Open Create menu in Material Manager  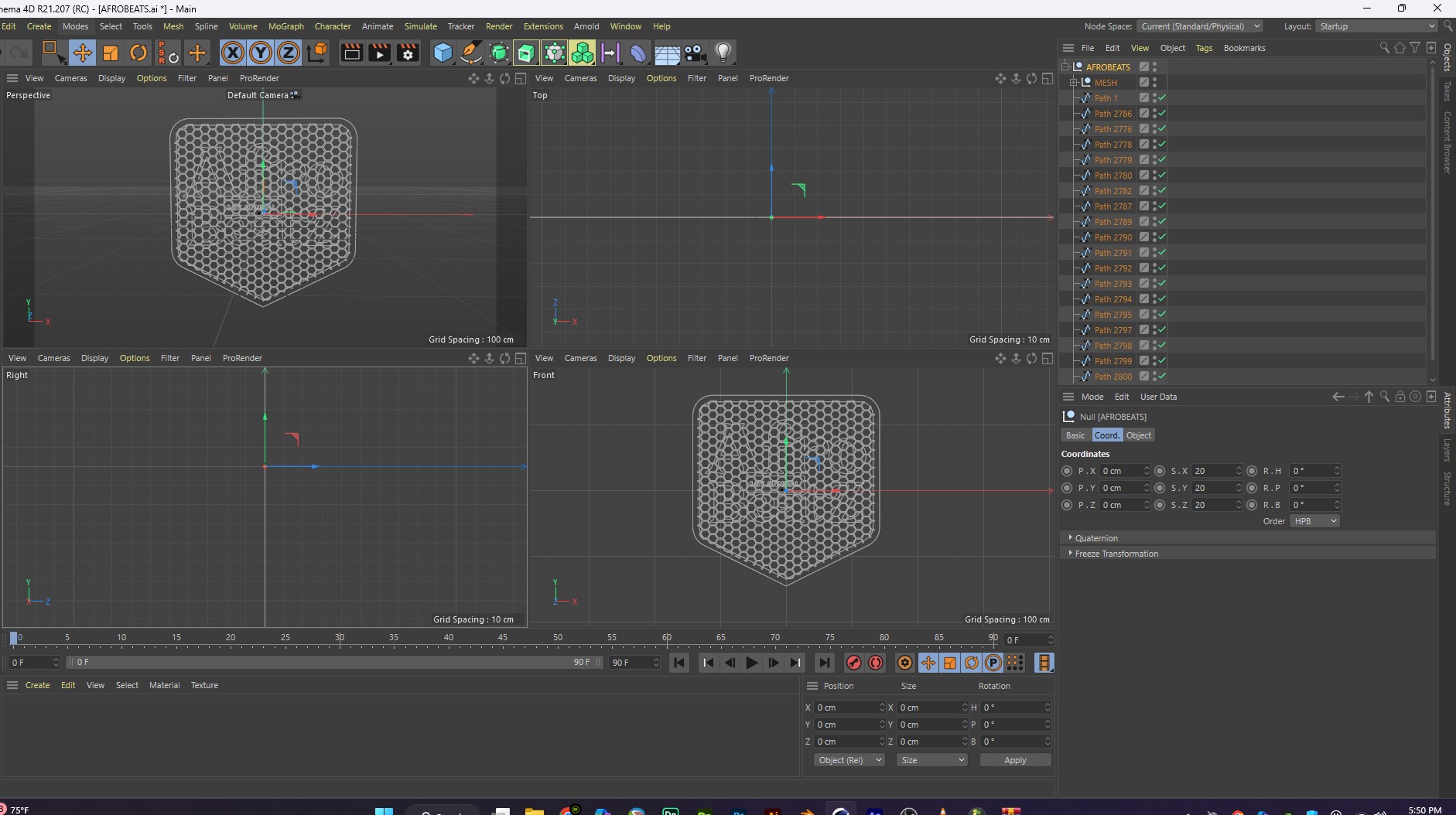(37, 685)
